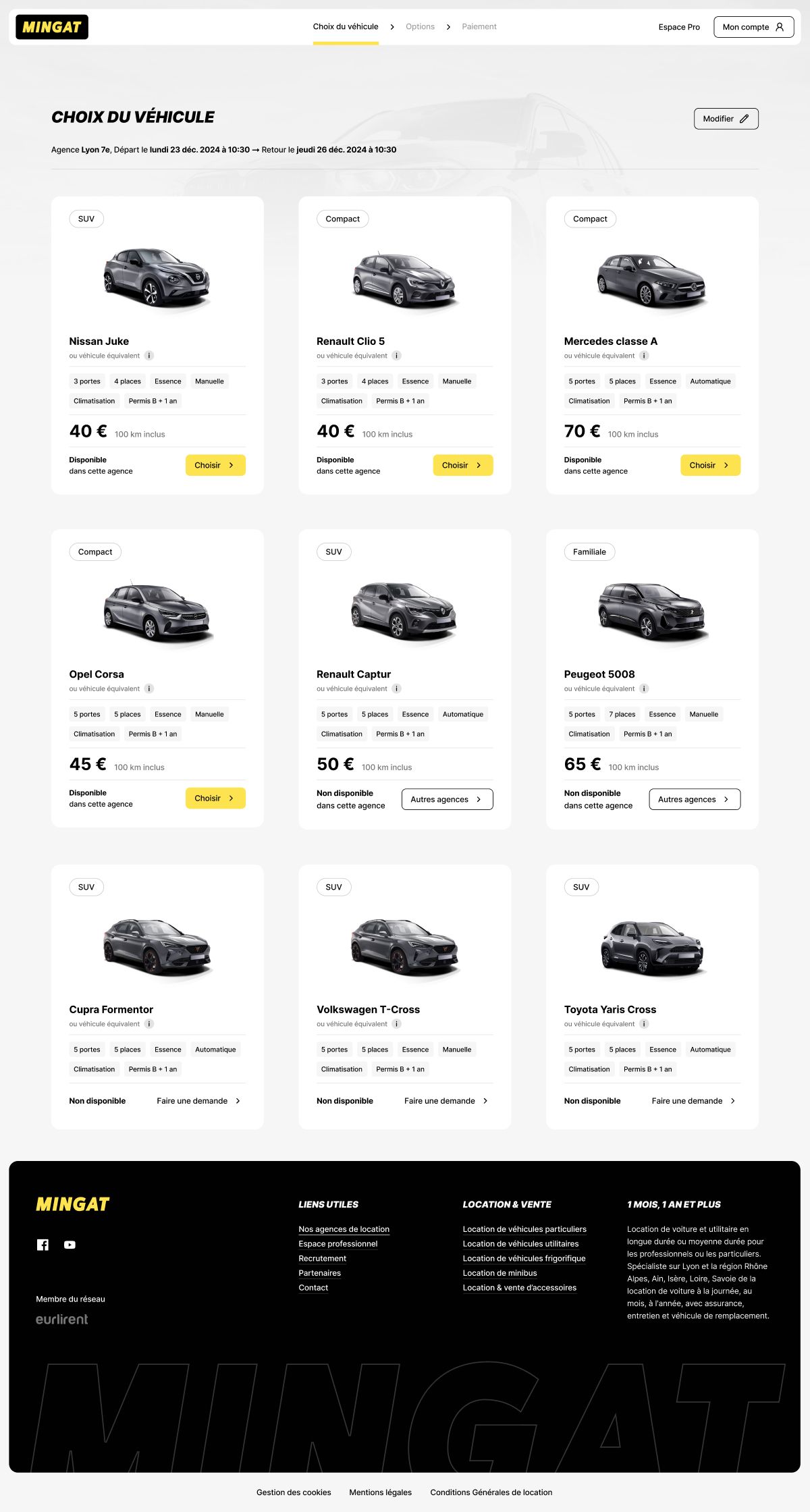Open the YouTube icon link in footer
This screenshot has height=1512, width=810.
[x=70, y=1245]
